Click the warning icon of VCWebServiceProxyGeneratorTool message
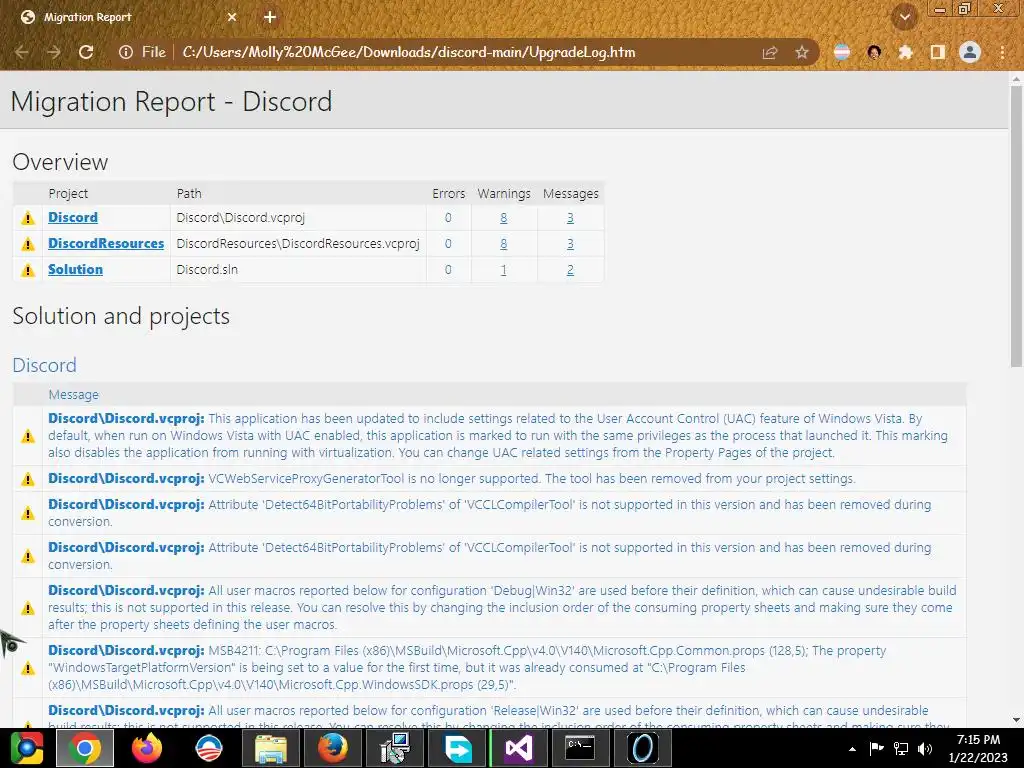1024x768 pixels. (x=27, y=479)
